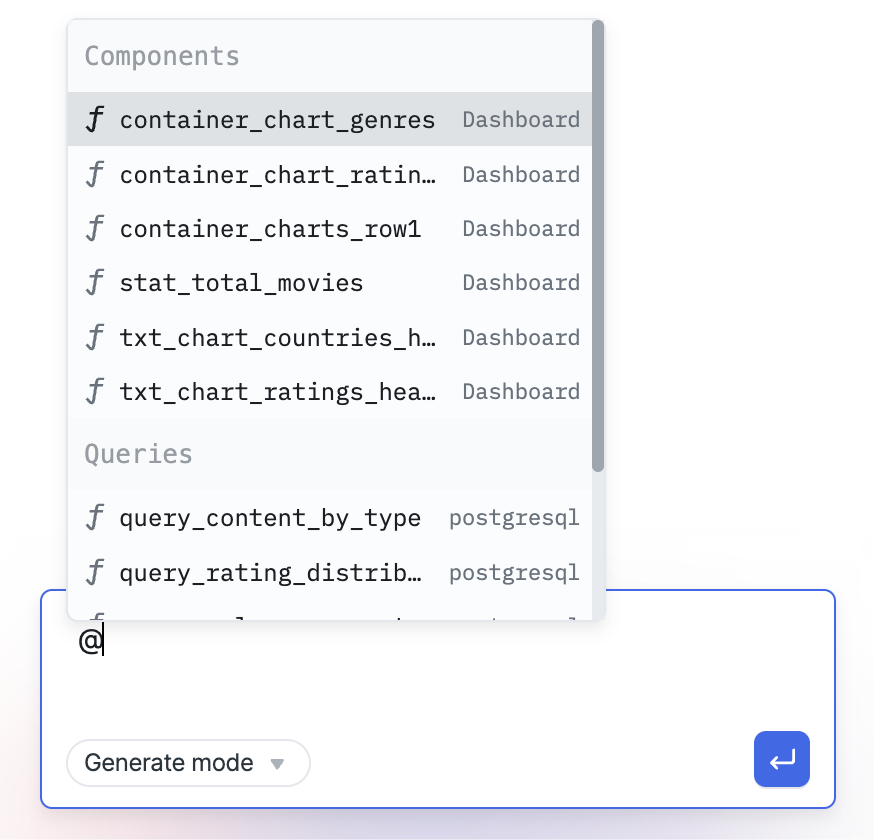
Task: Select container_chart_ratin… component suggestion
Action: (329, 174)
